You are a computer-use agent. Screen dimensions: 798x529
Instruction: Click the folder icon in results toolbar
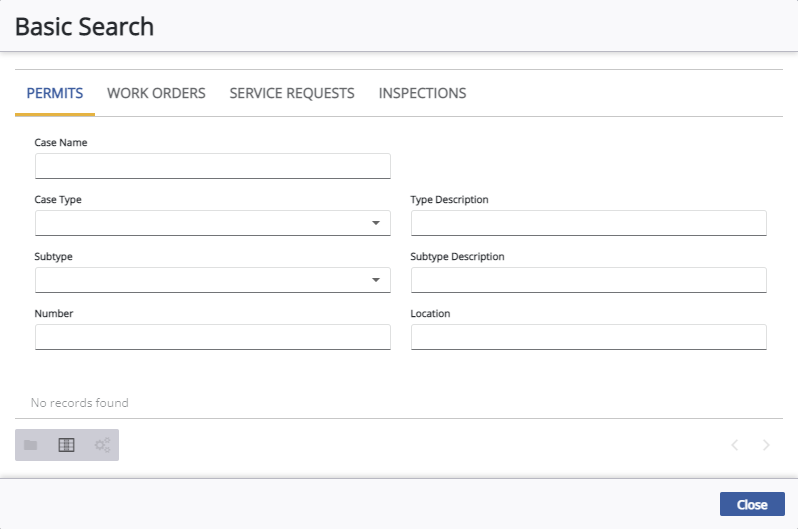click(x=31, y=445)
